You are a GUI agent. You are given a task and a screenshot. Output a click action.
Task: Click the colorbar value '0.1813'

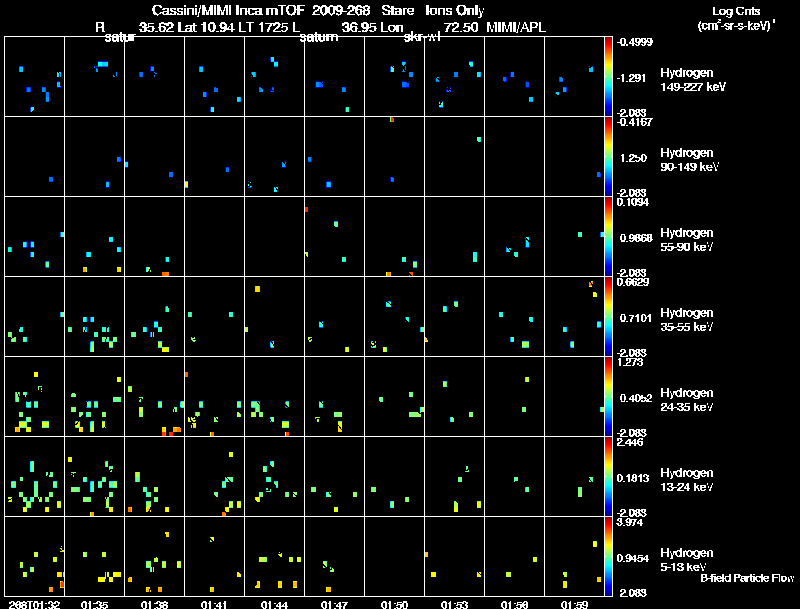(633, 478)
